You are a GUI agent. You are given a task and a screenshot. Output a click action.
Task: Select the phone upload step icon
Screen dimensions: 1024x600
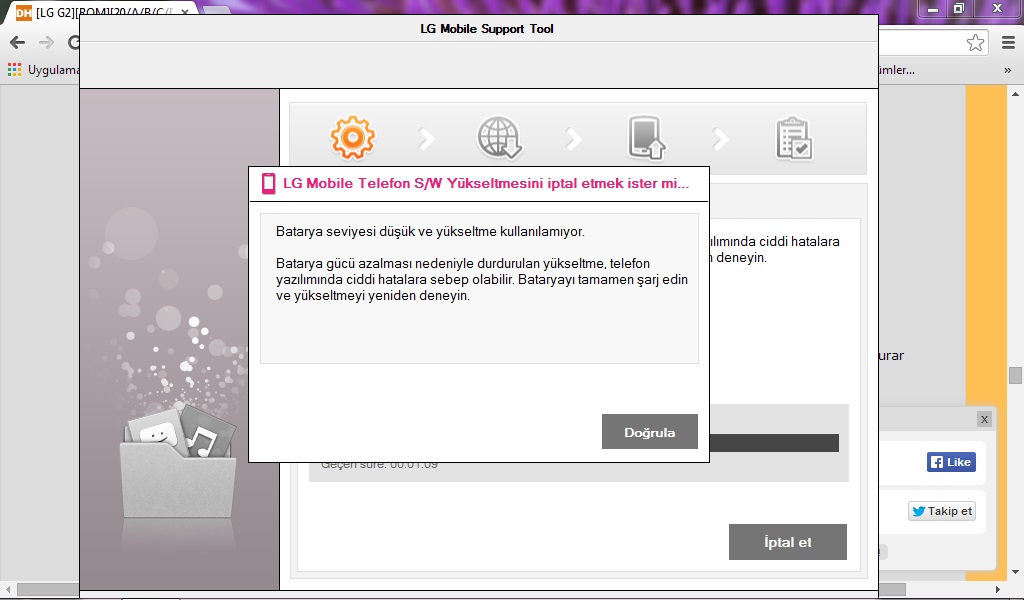(x=647, y=138)
